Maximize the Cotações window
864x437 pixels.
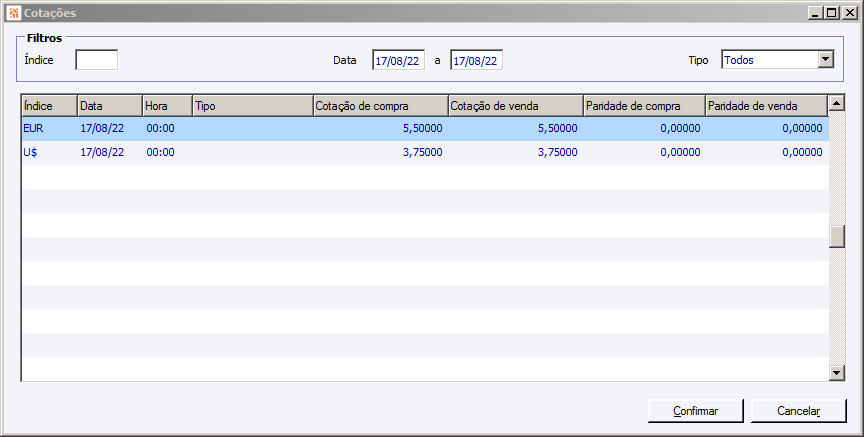[x=832, y=13]
